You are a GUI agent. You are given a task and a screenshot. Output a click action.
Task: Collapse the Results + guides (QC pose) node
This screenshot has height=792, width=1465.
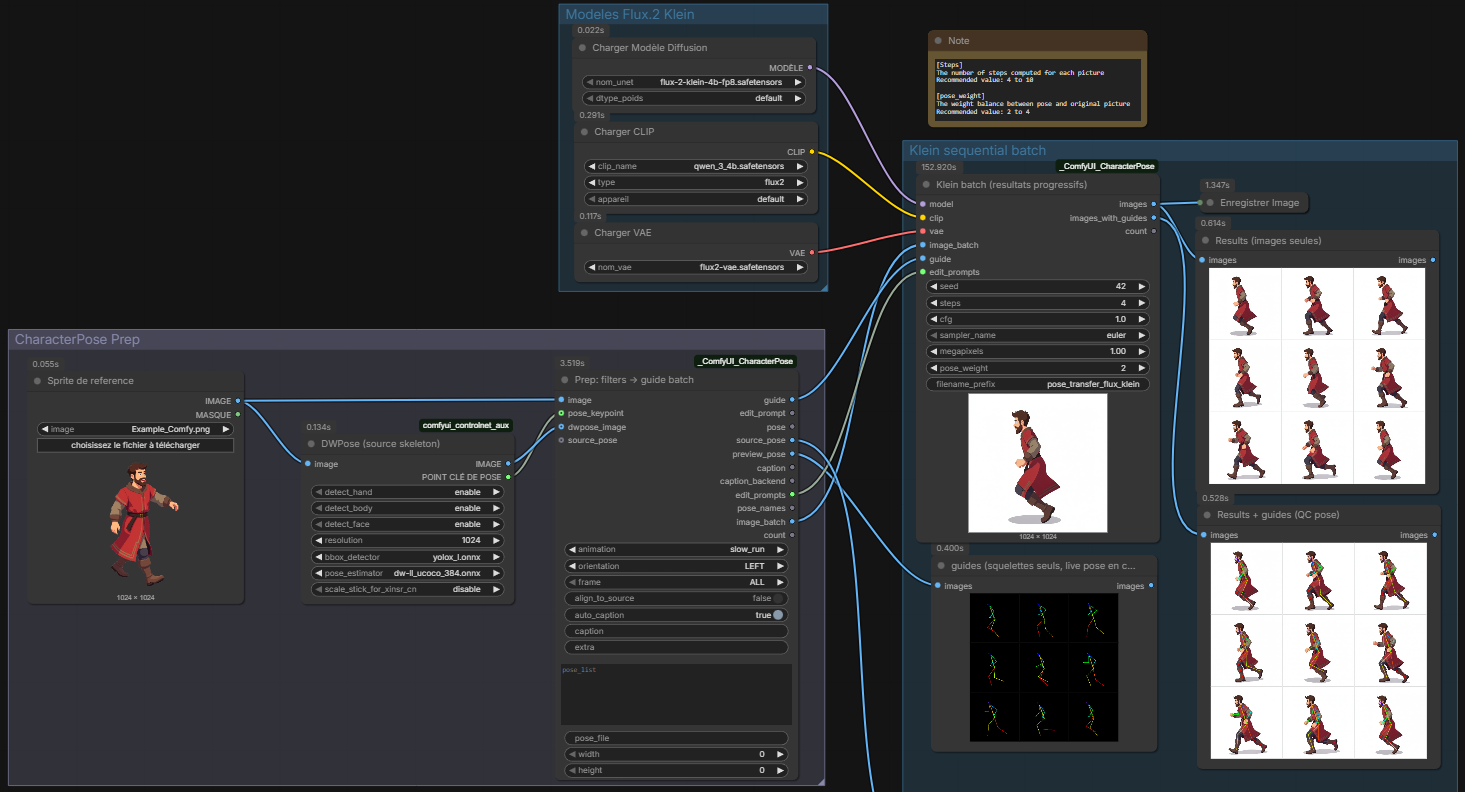pos(1207,515)
